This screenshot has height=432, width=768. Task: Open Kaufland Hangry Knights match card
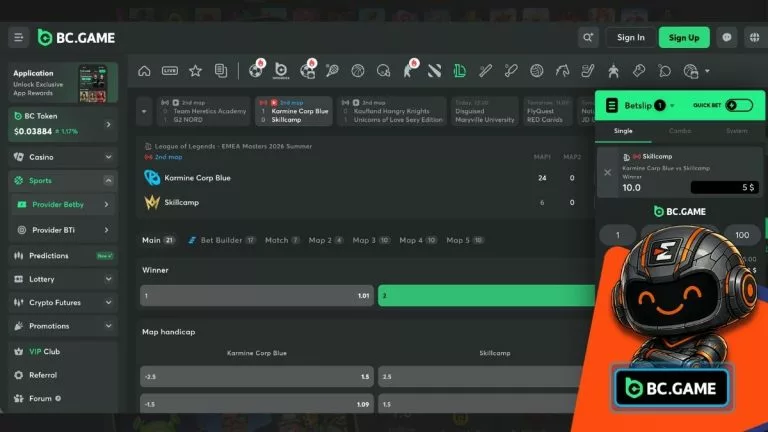392,111
